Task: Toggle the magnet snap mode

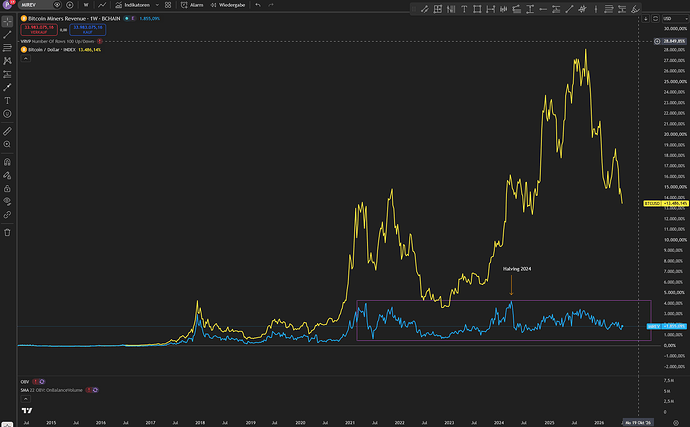Action: tap(7, 162)
